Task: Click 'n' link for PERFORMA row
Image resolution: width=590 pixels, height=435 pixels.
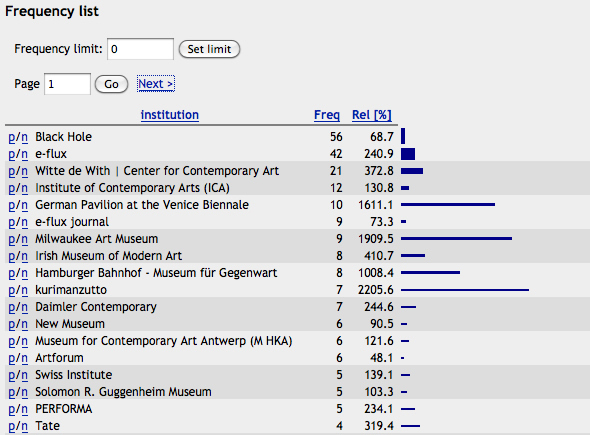Action: click(24, 409)
